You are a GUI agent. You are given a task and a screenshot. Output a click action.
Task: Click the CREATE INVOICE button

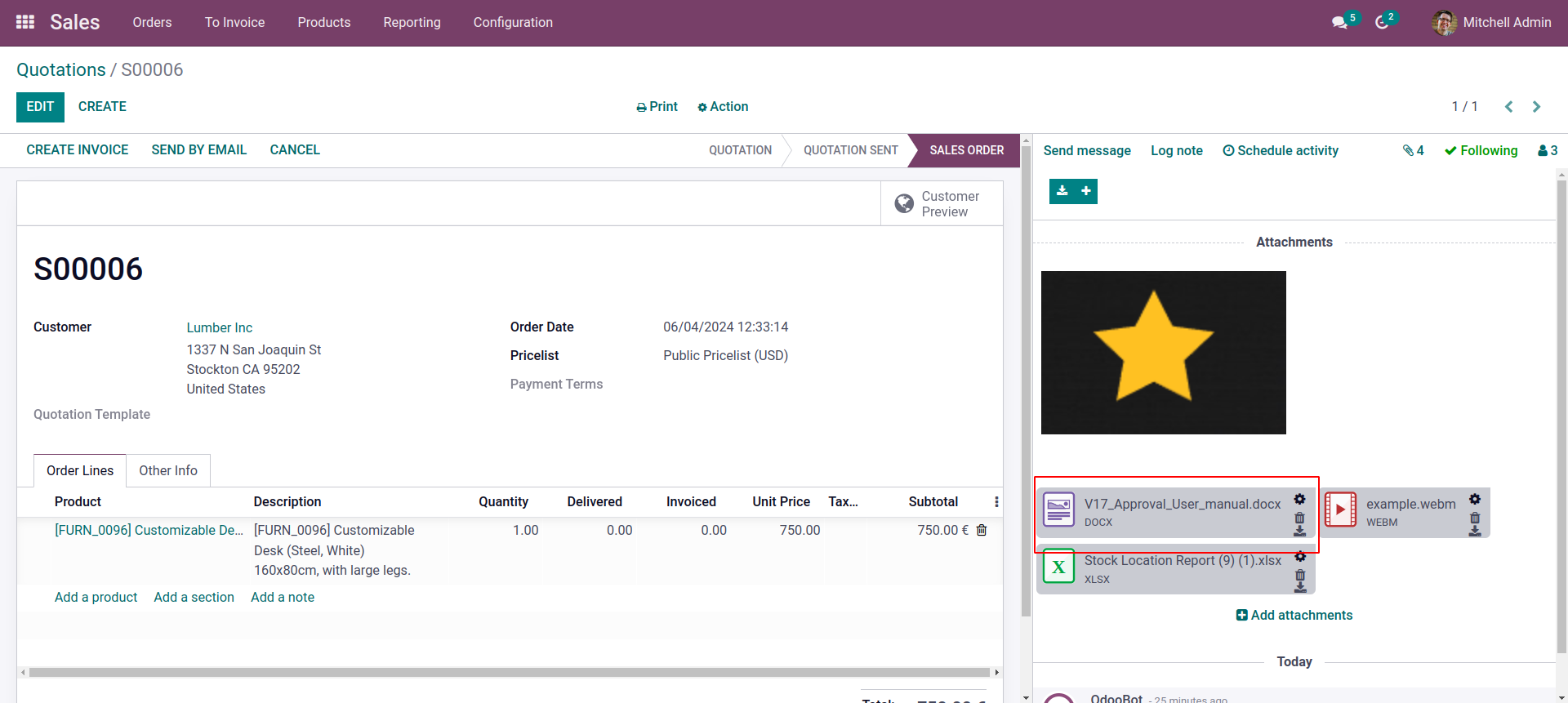tap(78, 149)
